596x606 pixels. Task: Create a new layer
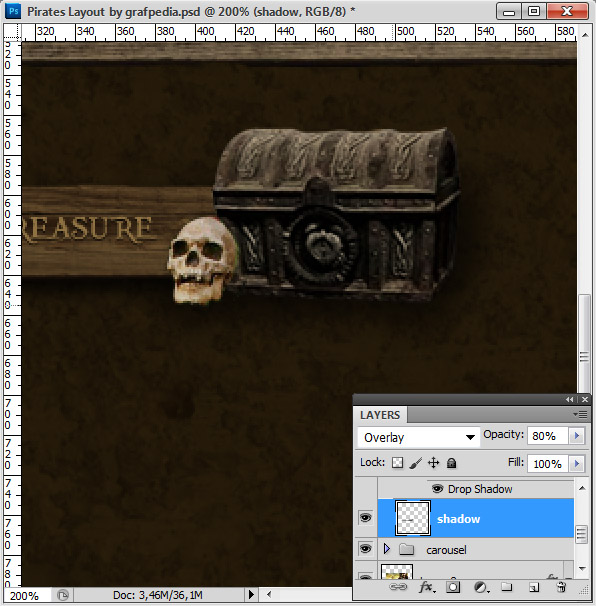(x=534, y=587)
